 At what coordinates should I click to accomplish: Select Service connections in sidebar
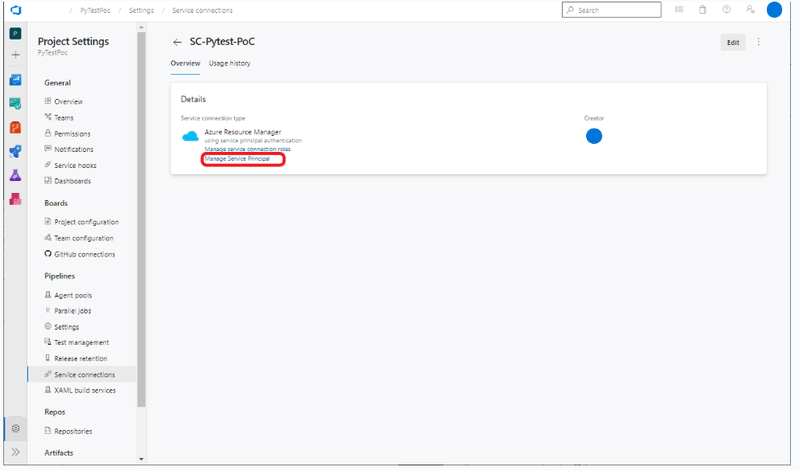(x=82, y=375)
